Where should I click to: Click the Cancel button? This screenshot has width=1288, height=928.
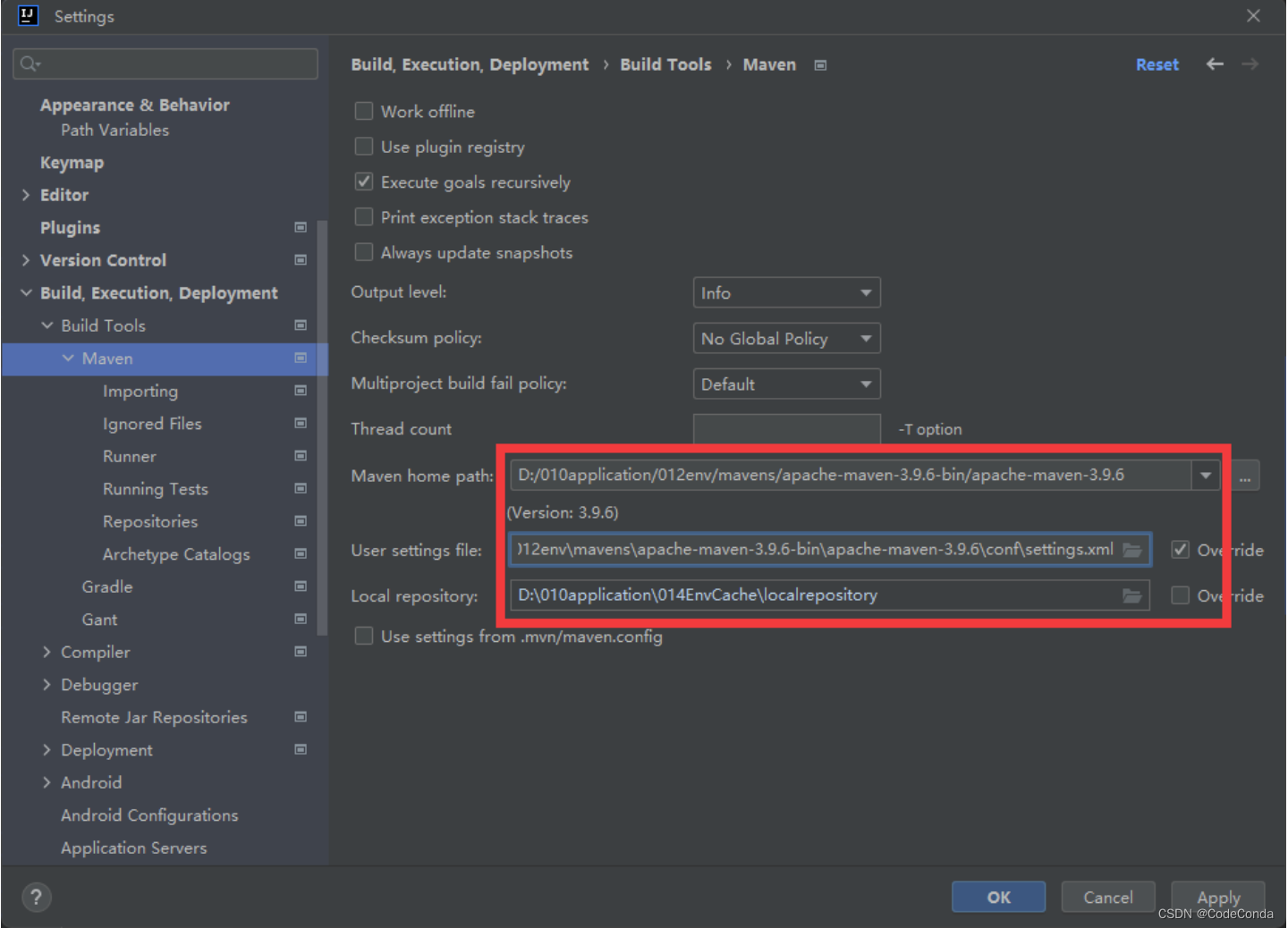pos(1108,897)
